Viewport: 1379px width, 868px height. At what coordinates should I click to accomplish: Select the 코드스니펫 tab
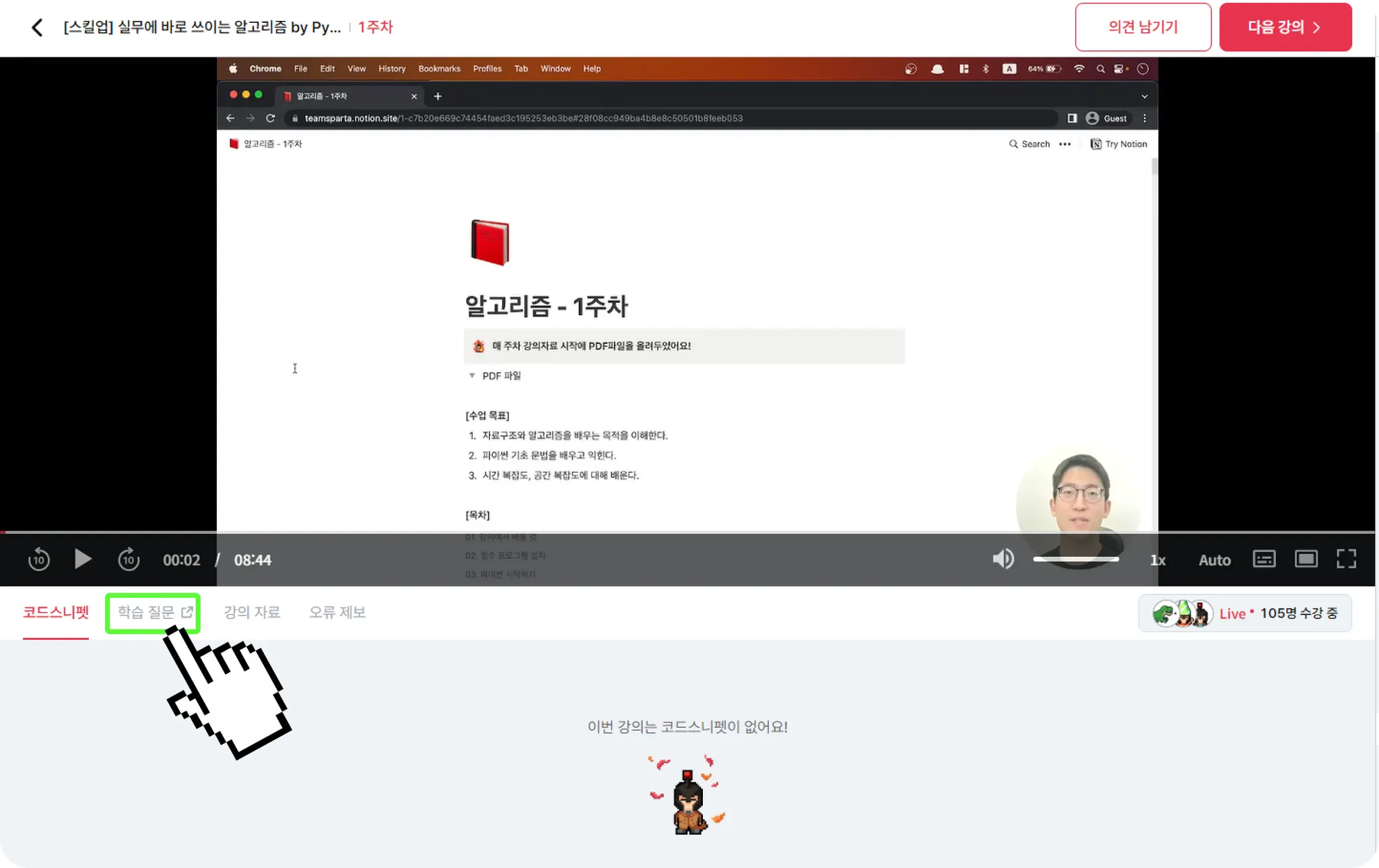point(56,612)
